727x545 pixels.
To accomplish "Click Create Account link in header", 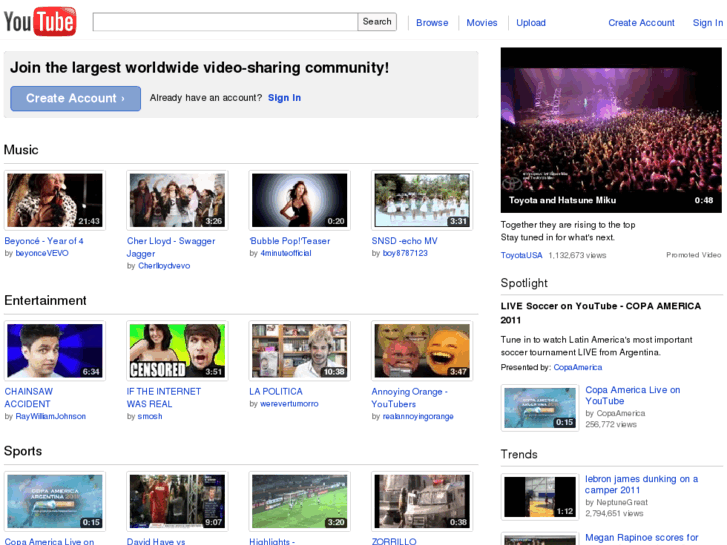I will 641,23.
